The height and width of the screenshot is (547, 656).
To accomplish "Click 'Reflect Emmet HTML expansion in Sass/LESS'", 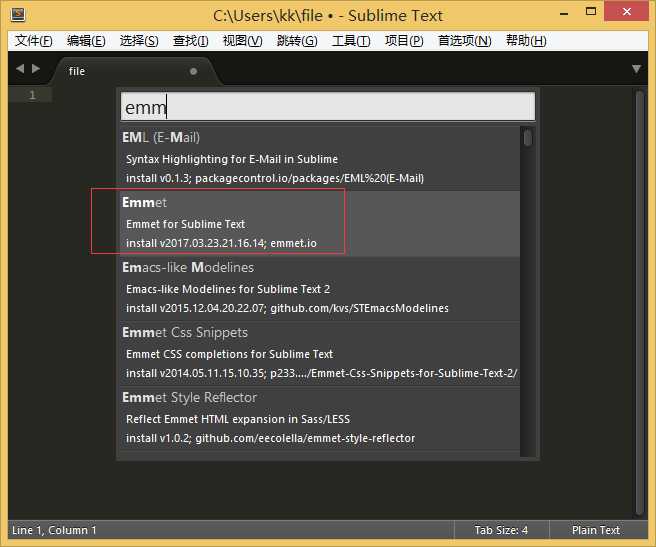I will pyautogui.click(x=238, y=419).
